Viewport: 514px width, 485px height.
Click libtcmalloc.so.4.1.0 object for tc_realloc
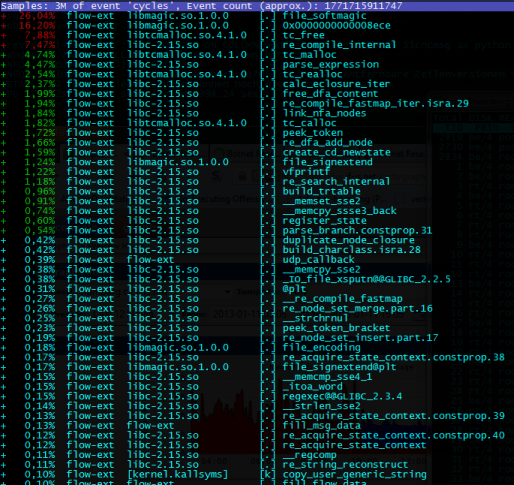point(187,74)
